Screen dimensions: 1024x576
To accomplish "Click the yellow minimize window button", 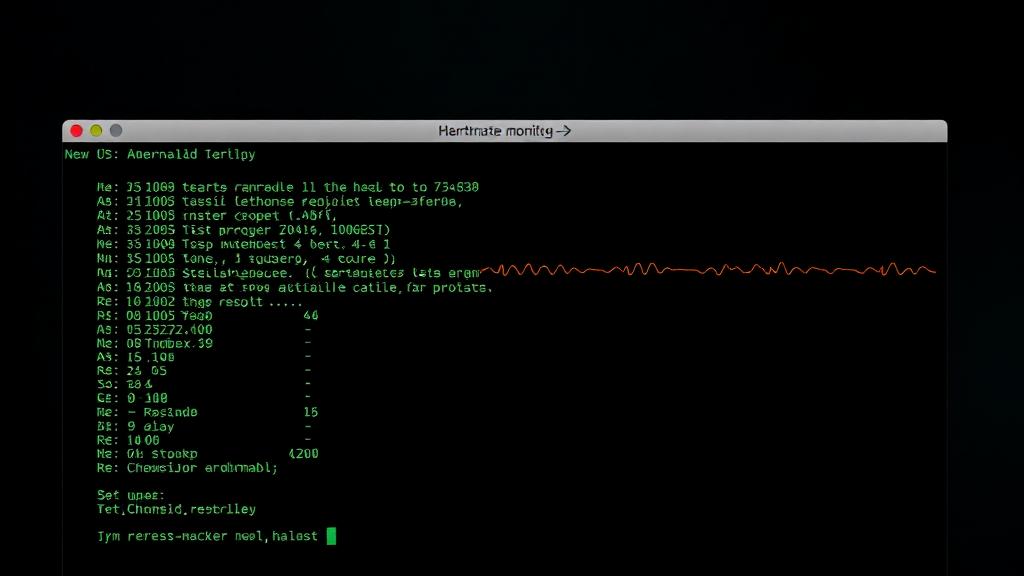I will [x=96, y=131].
